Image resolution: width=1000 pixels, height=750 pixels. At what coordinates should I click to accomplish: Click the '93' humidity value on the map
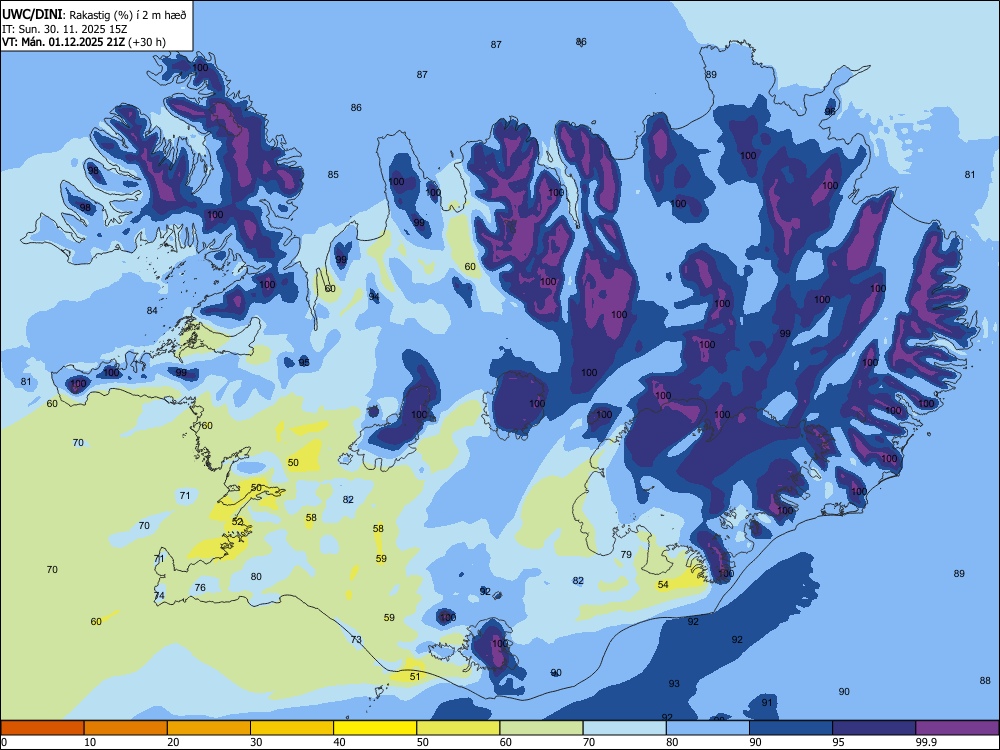pos(674,684)
